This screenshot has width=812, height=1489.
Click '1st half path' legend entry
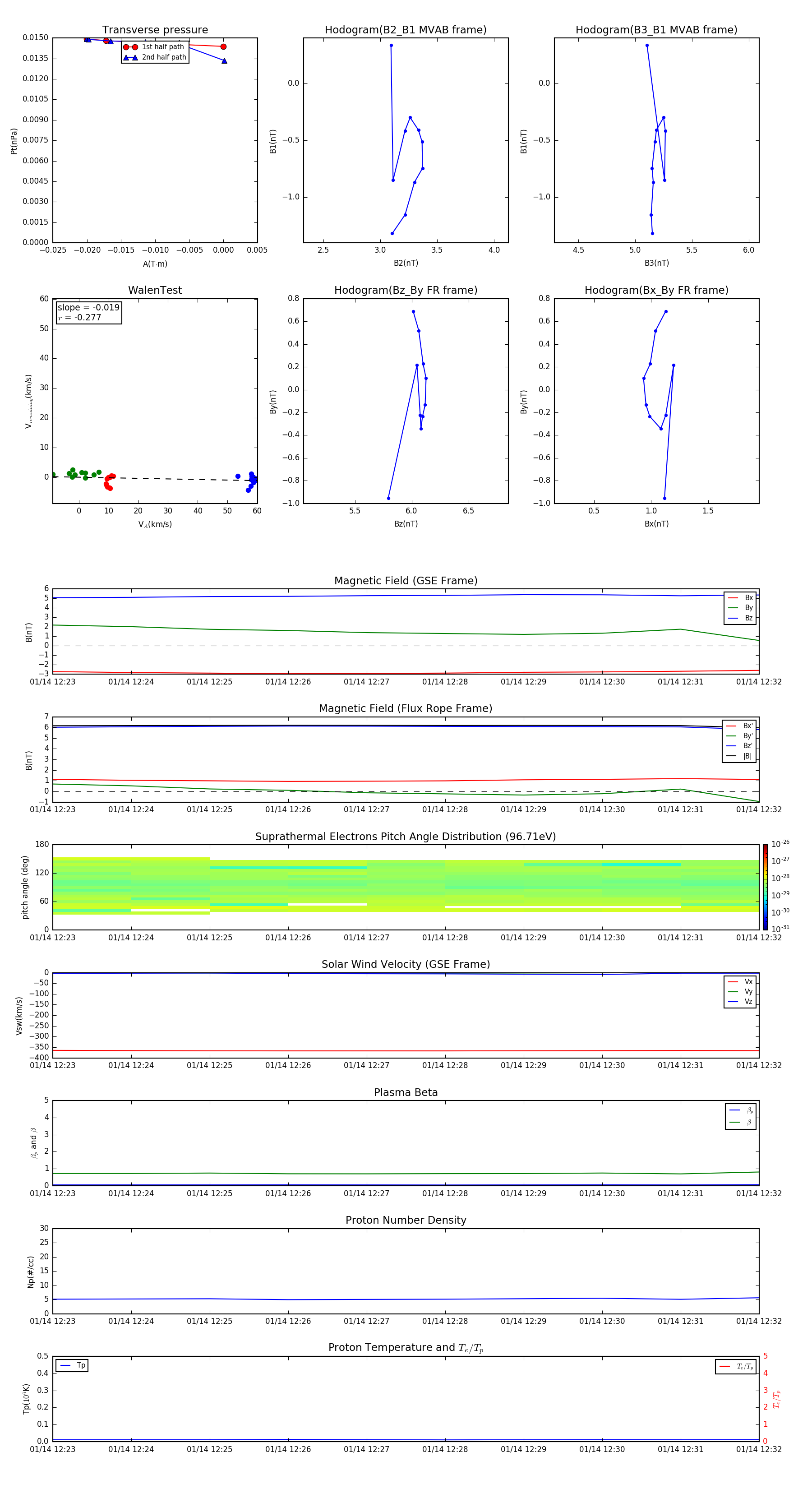pyautogui.click(x=154, y=47)
